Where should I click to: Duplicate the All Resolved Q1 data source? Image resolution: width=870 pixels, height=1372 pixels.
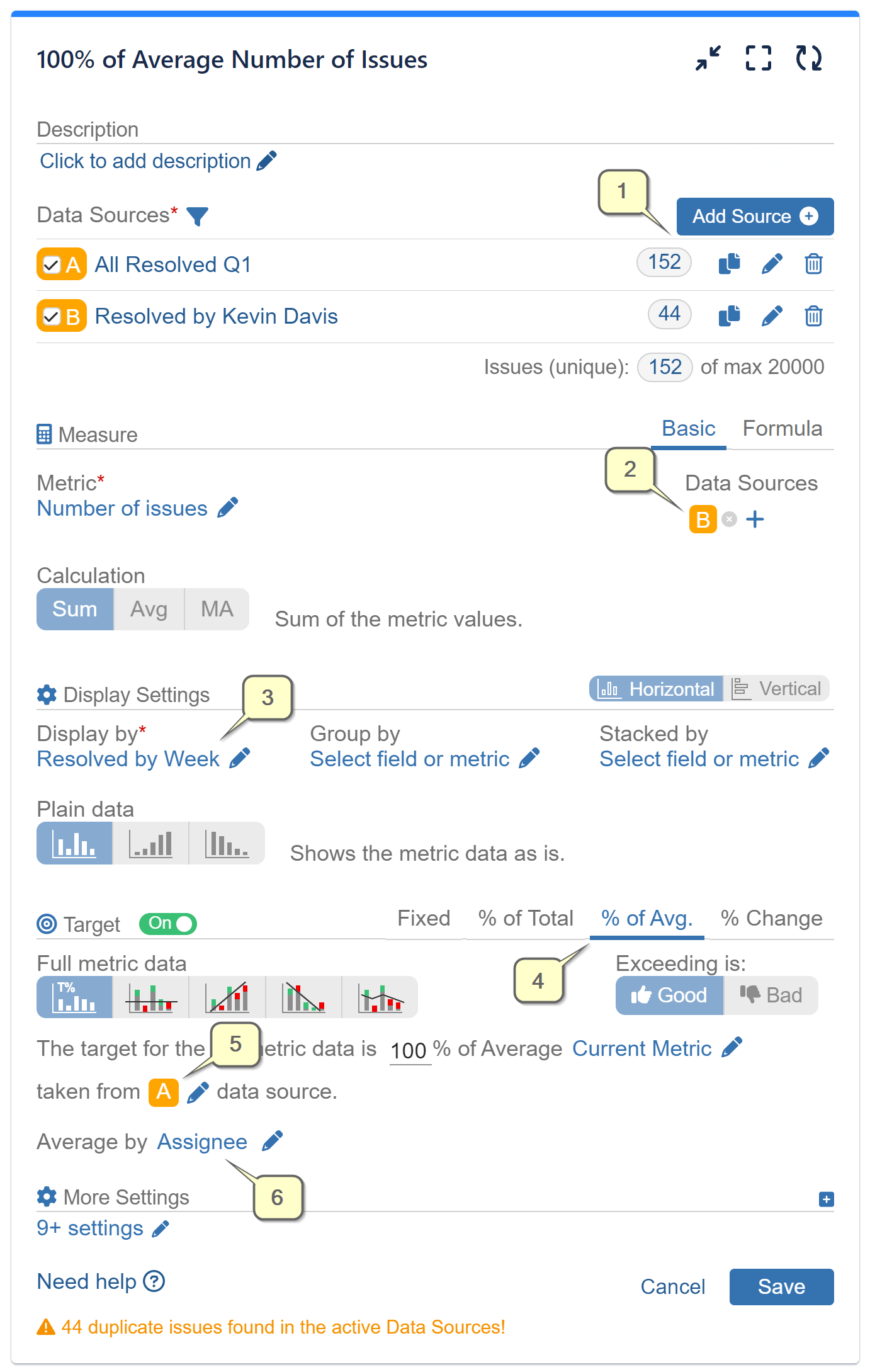pos(730,264)
